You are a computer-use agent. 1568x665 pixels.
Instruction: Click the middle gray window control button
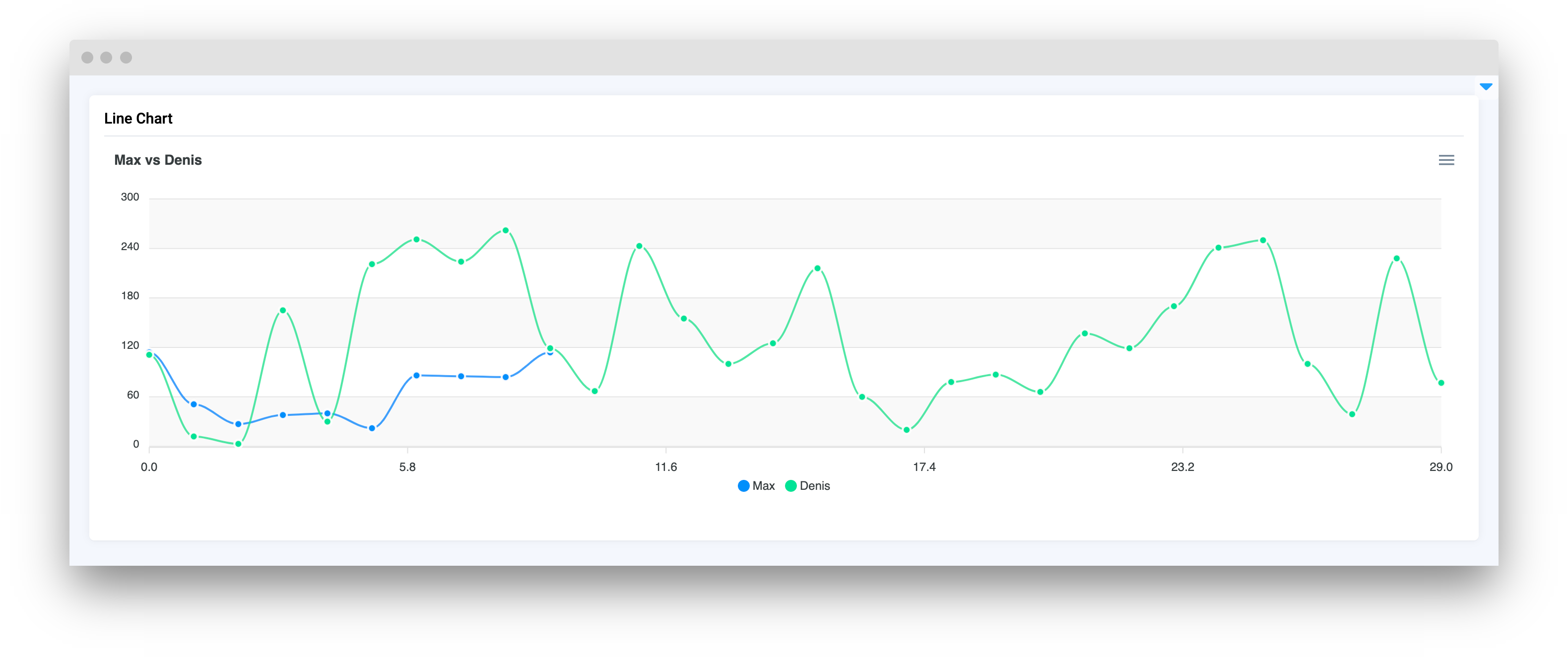point(107,57)
